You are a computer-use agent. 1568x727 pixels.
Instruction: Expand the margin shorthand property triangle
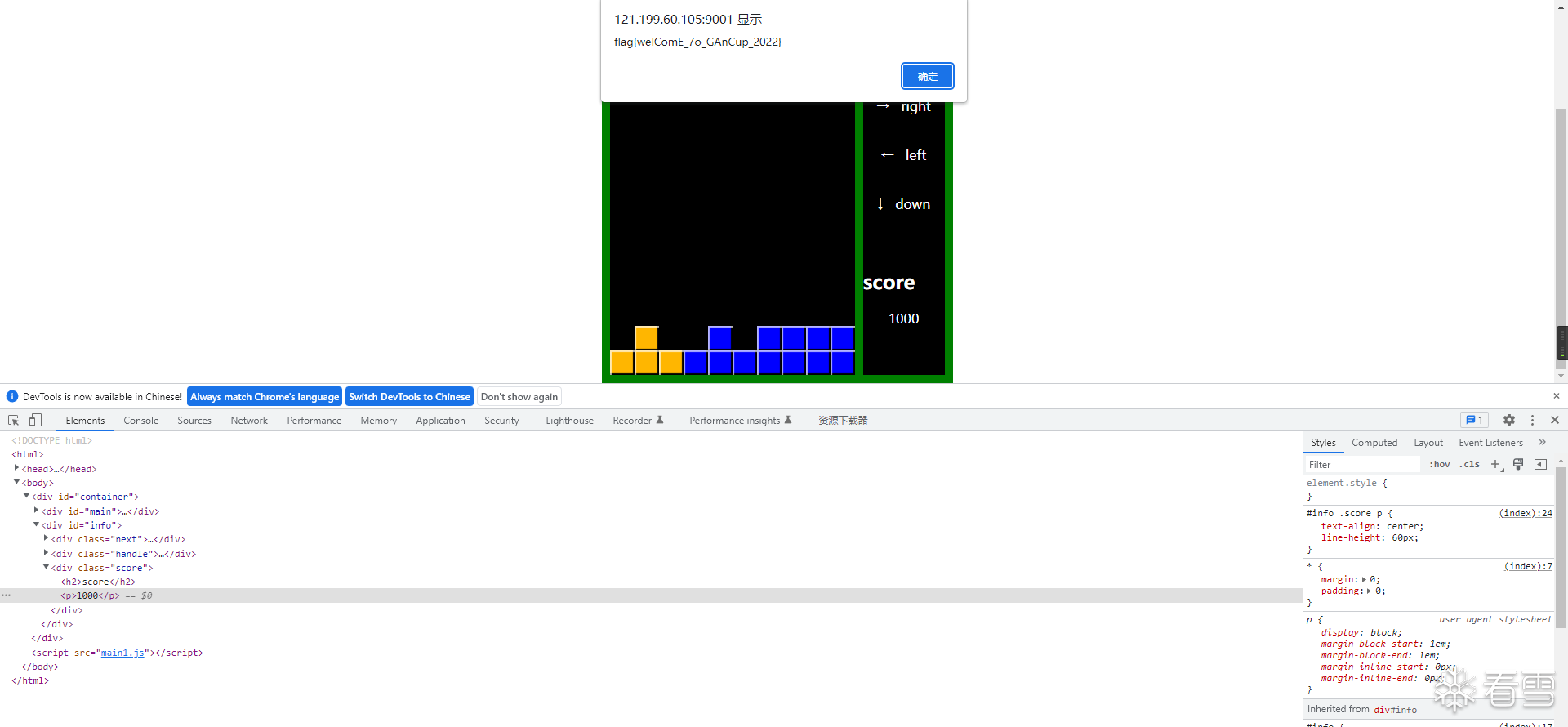coord(1364,579)
